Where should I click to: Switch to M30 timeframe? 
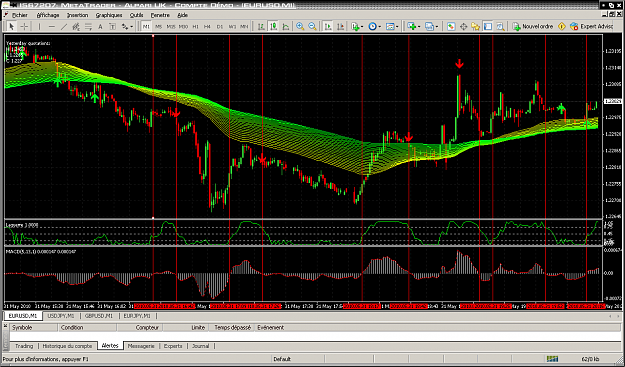[183, 27]
